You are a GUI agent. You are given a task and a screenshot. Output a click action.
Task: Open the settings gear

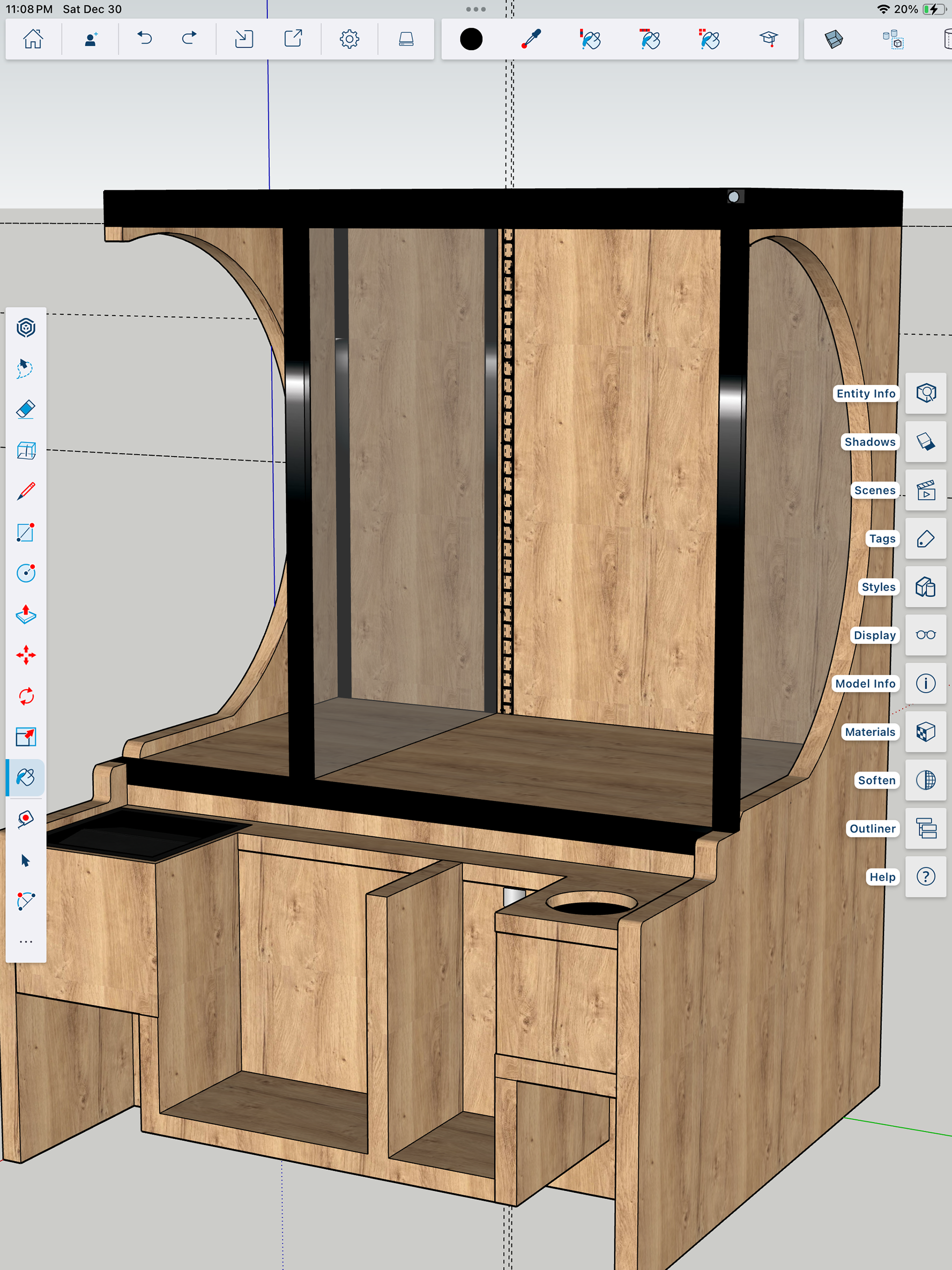349,39
